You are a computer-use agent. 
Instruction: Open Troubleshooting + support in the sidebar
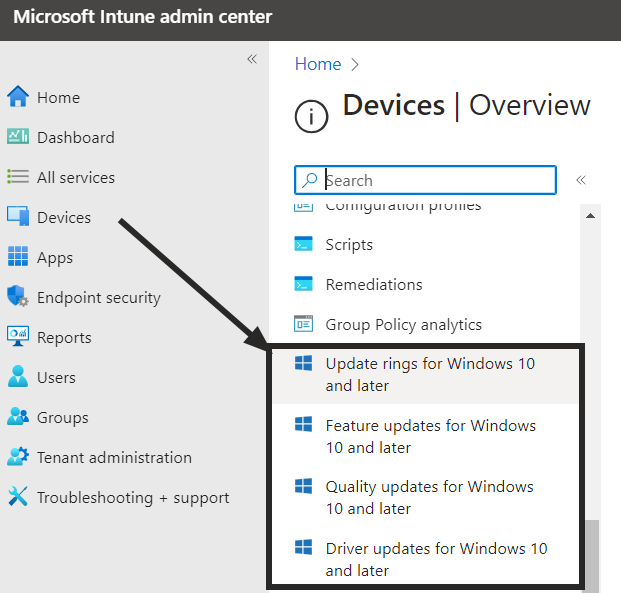133,498
